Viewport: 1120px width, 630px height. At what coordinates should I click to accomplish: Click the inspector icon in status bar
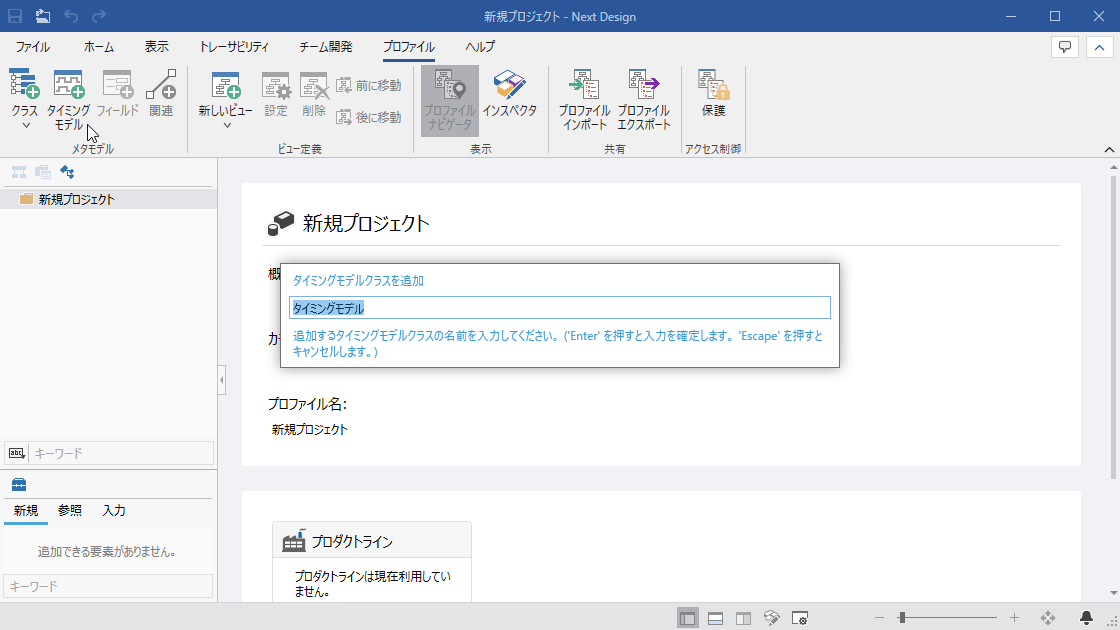coord(771,618)
